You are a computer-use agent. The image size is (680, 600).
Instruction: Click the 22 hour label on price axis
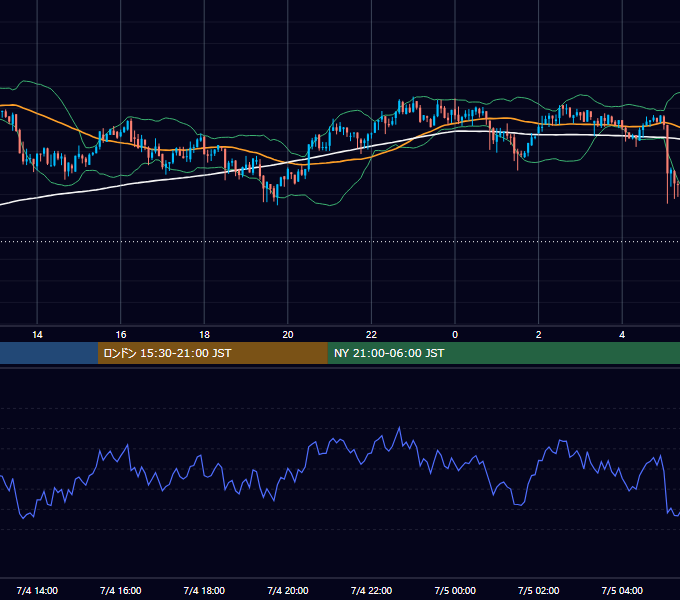click(x=371, y=335)
